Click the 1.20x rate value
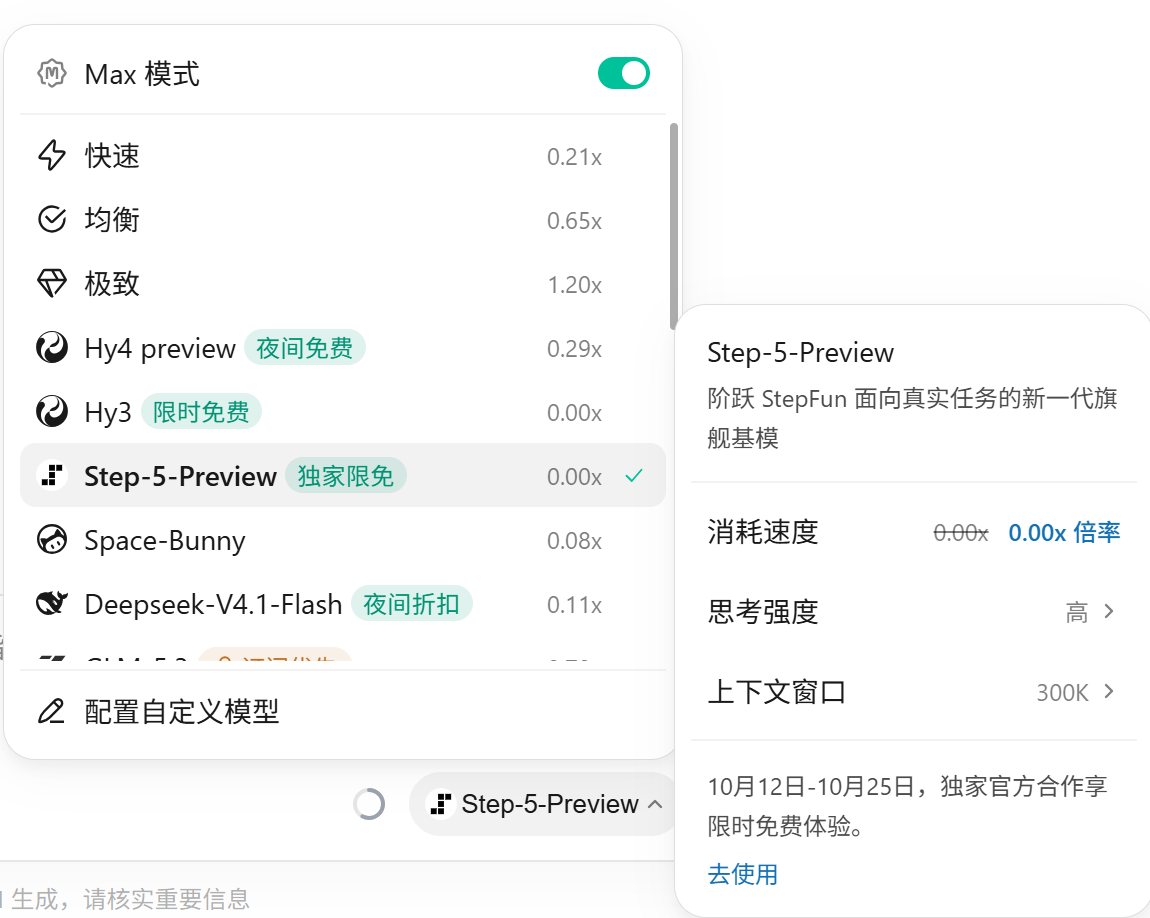Image resolution: width=1150 pixels, height=918 pixels. [x=574, y=284]
